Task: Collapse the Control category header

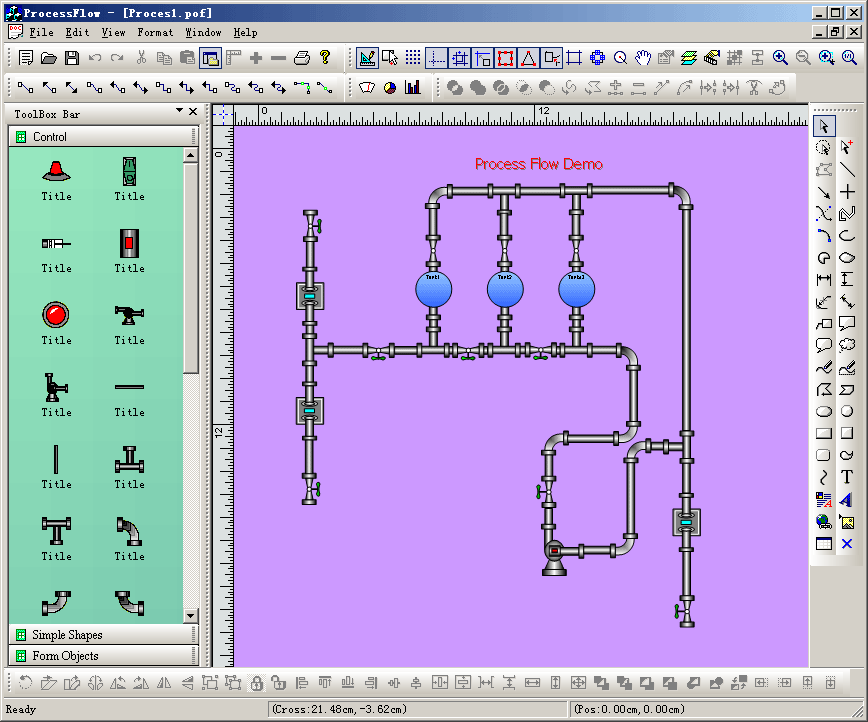Action: pyautogui.click(x=103, y=137)
